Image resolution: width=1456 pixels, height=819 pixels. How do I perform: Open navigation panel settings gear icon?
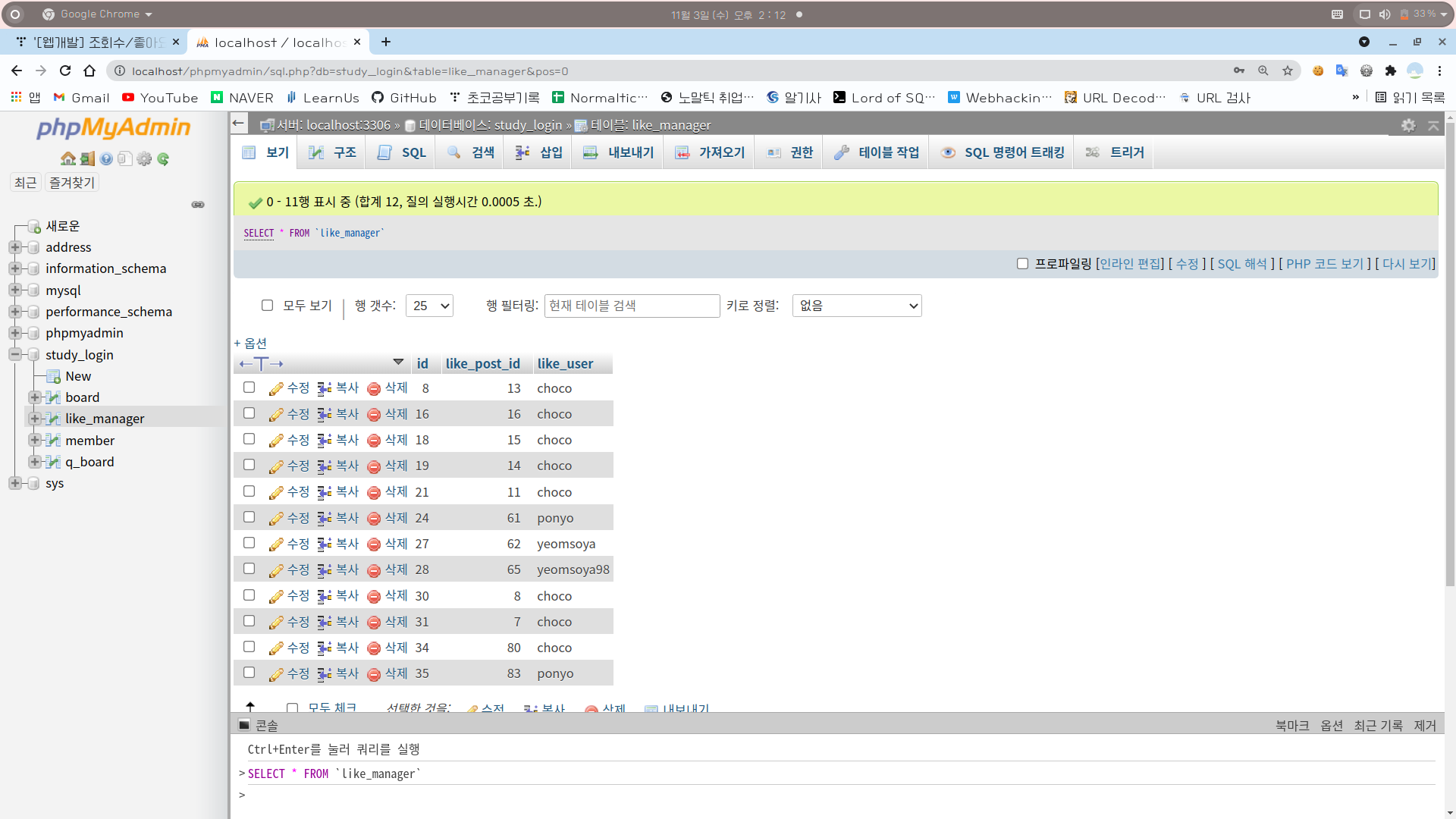coord(144,158)
